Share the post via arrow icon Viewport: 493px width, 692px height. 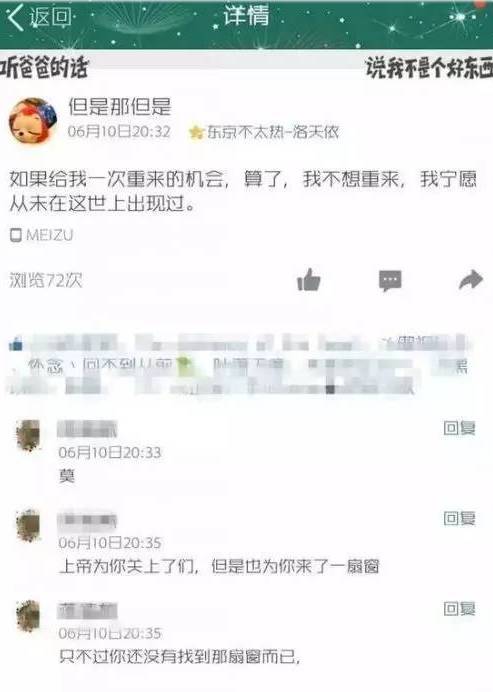click(470, 280)
